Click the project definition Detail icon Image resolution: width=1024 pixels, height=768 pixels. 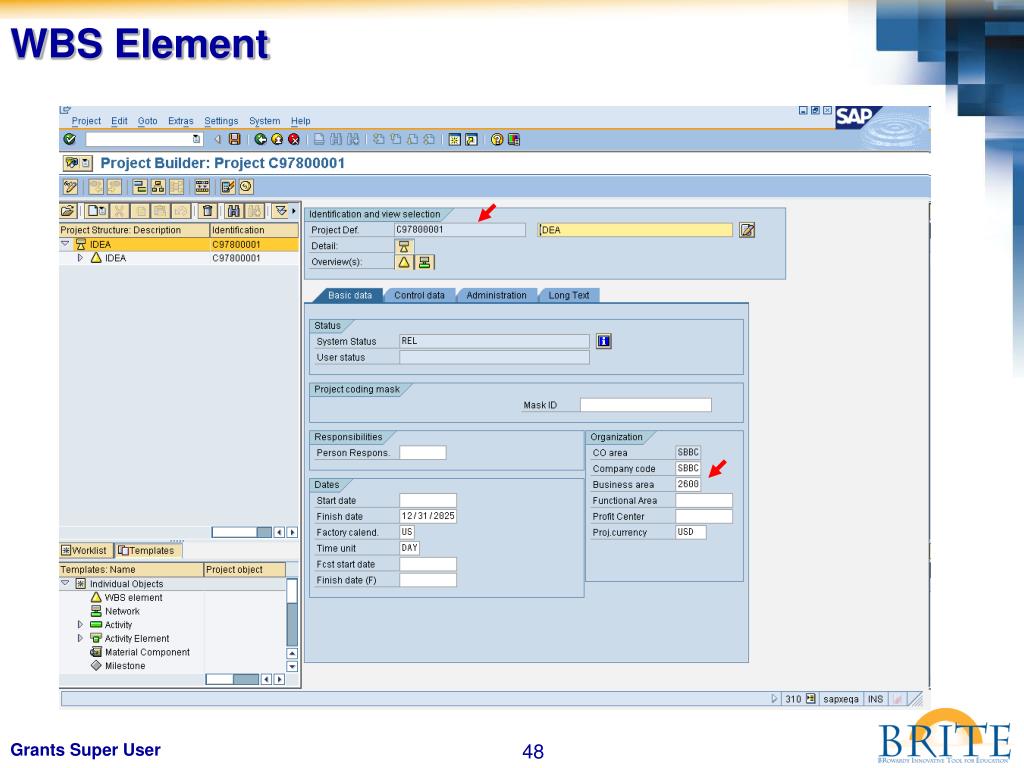[404, 246]
